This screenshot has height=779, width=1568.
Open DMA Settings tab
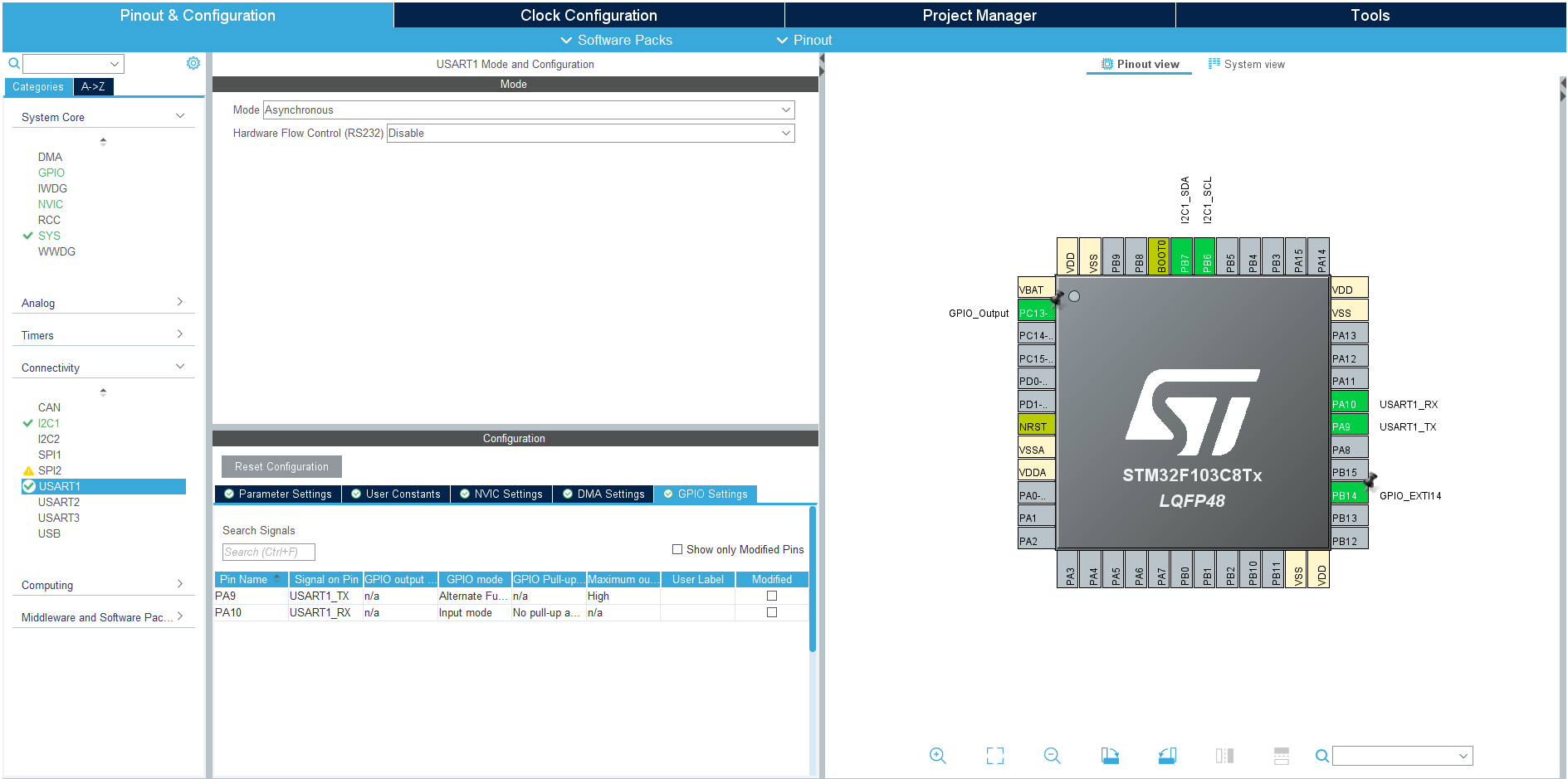tap(603, 494)
